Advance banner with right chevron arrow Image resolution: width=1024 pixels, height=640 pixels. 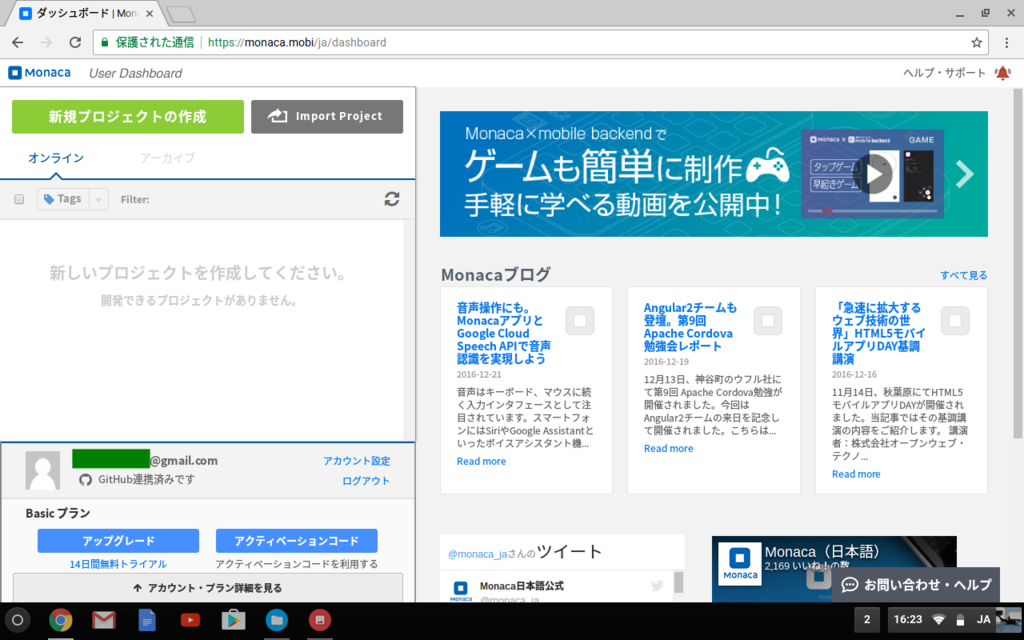click(965, 174)
